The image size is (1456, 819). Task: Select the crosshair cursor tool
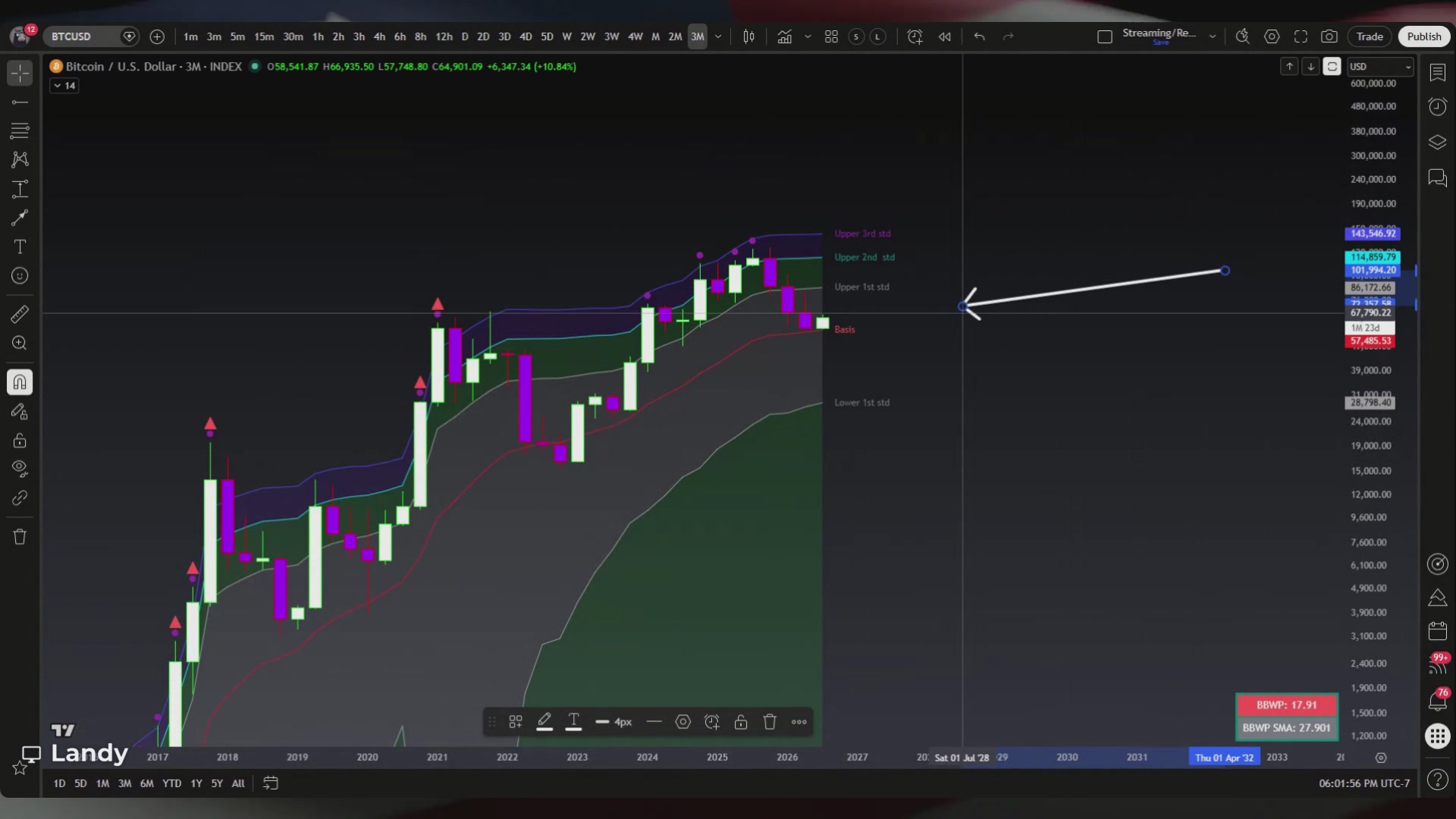pos(20,73)
